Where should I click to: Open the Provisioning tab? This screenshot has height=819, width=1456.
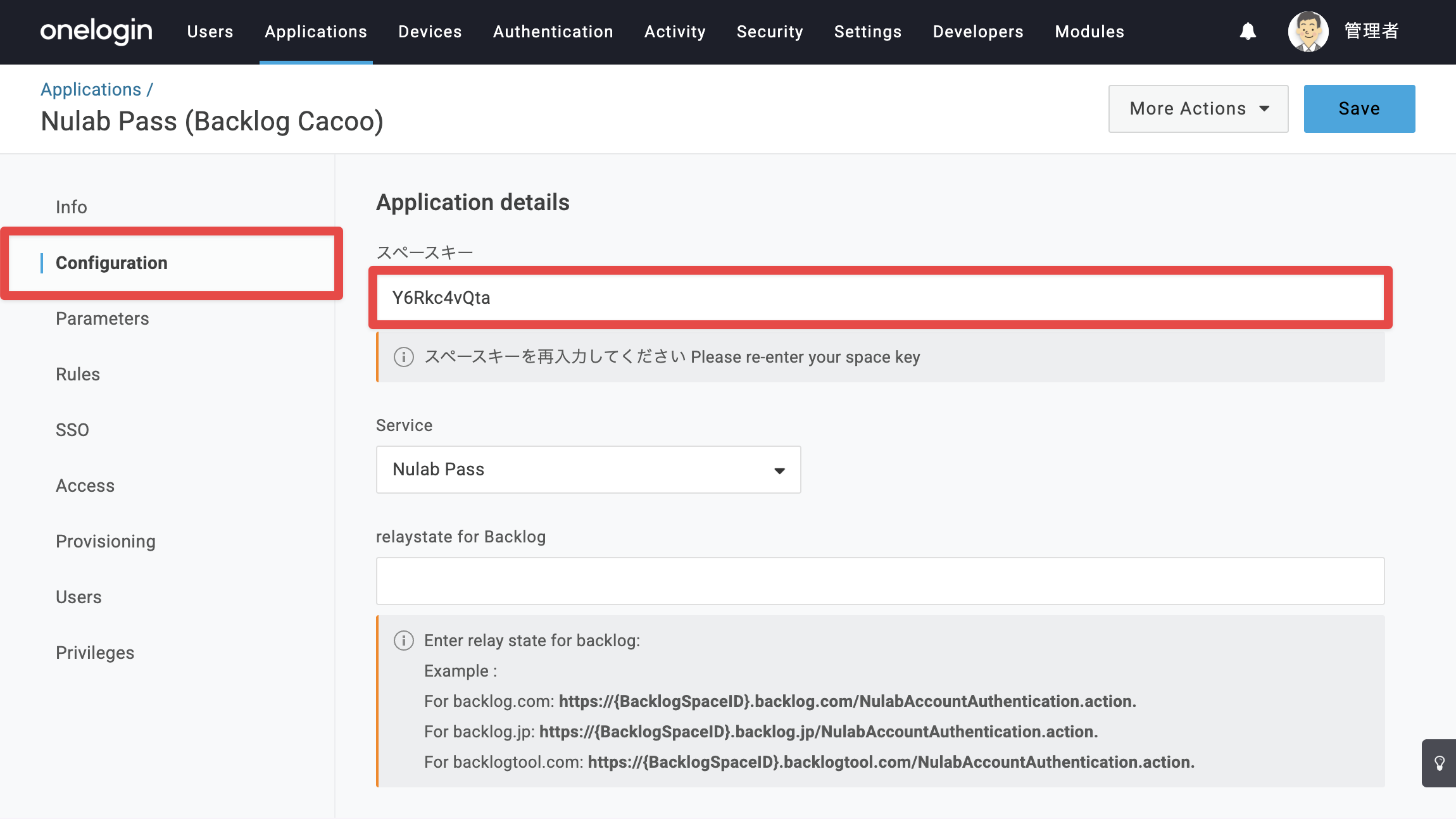click(x=106, y=541)
